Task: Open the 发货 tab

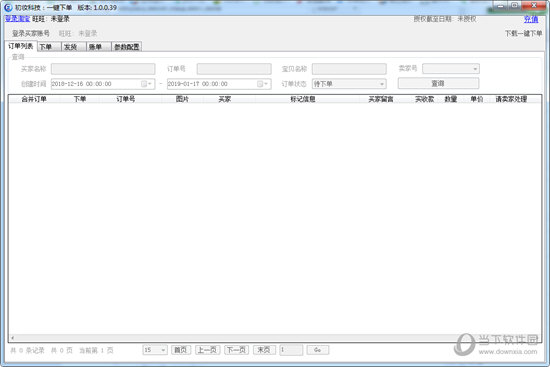Action: [x=74, y=47]
